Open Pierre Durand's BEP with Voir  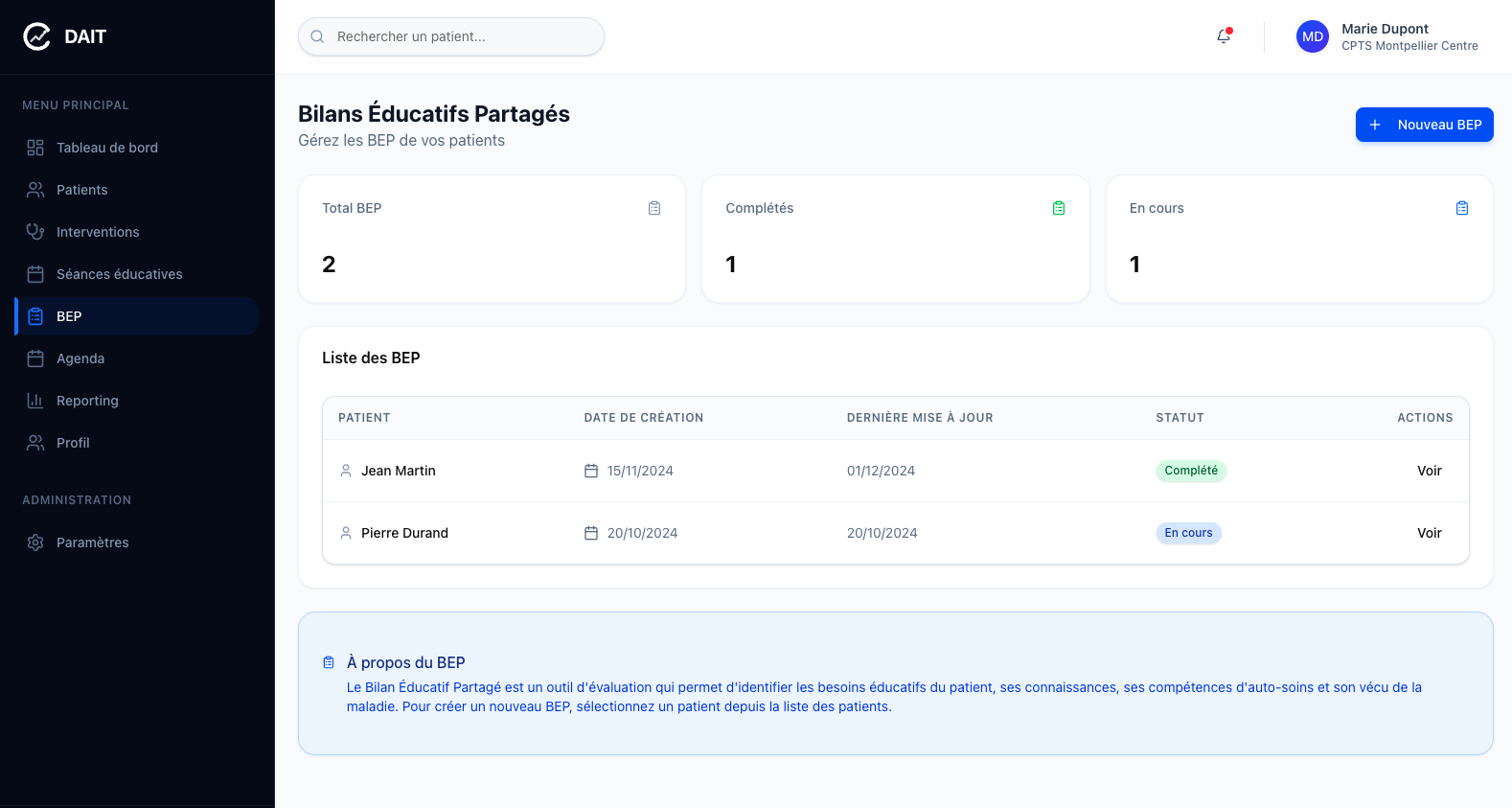point(1429,533)
